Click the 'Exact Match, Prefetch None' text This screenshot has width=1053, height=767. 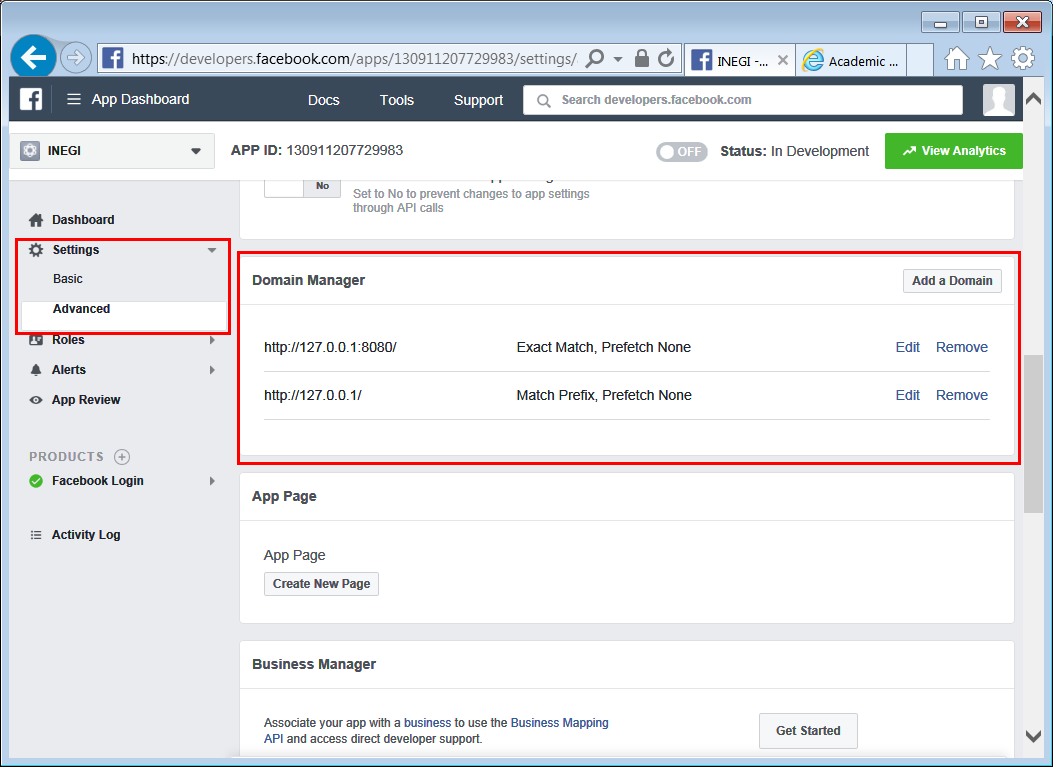pyautogui.click(x=604, y=347)
